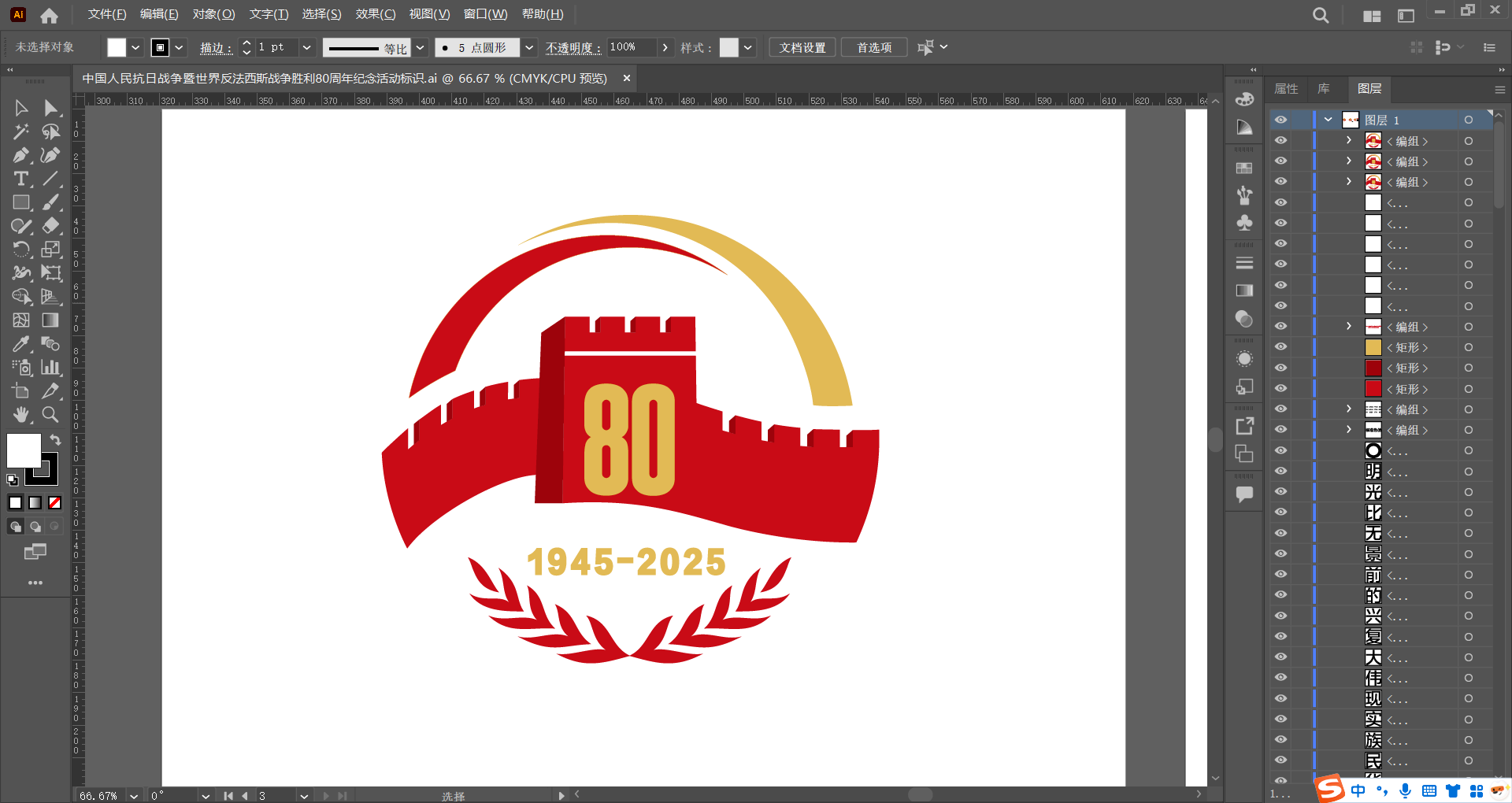This screenshot has height=803, width=1512.
Task: Select the Type tool
Action: pyautogui.click(x=21, y=179)
